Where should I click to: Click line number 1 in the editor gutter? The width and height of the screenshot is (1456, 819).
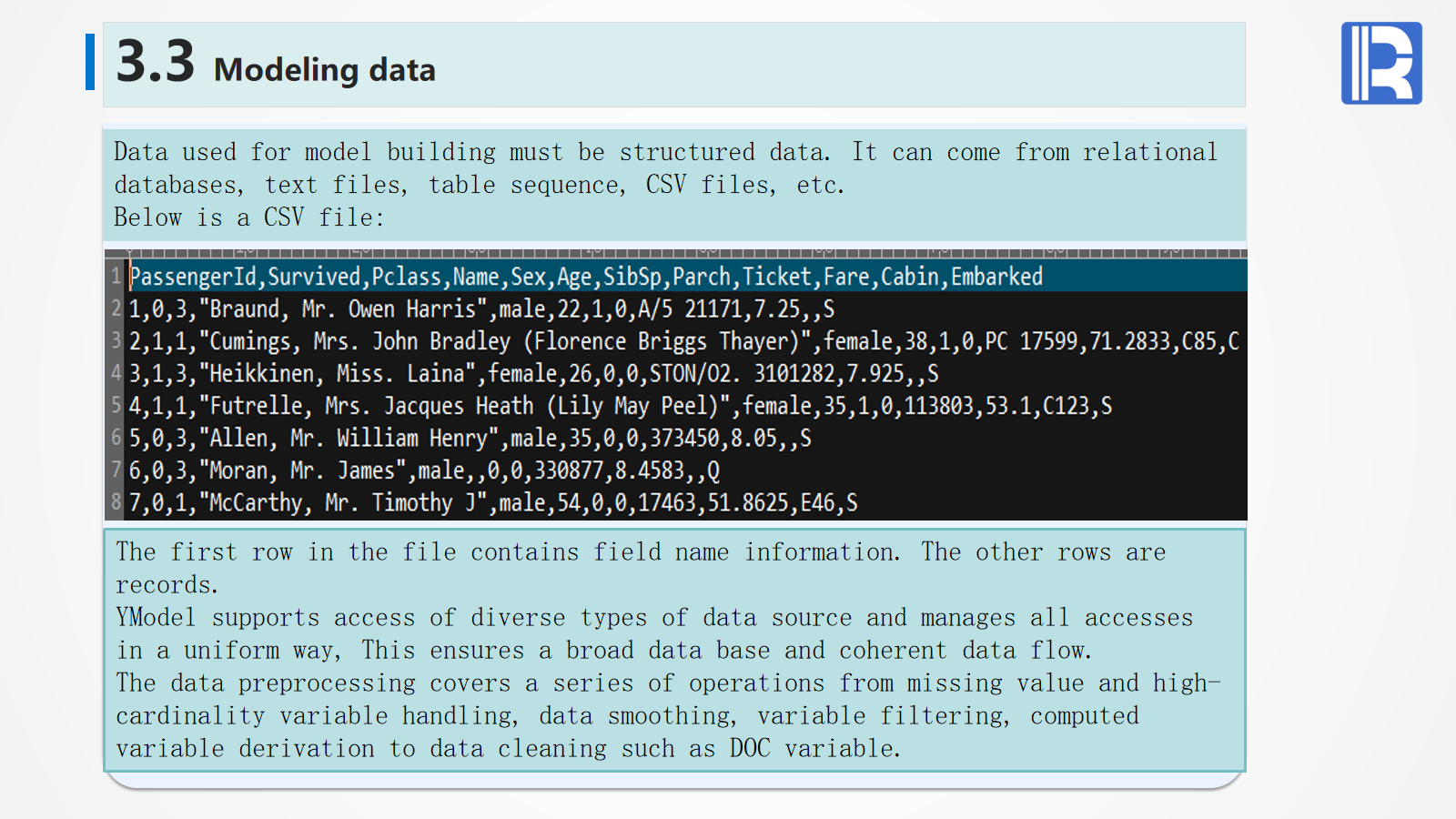pos(116,276)
